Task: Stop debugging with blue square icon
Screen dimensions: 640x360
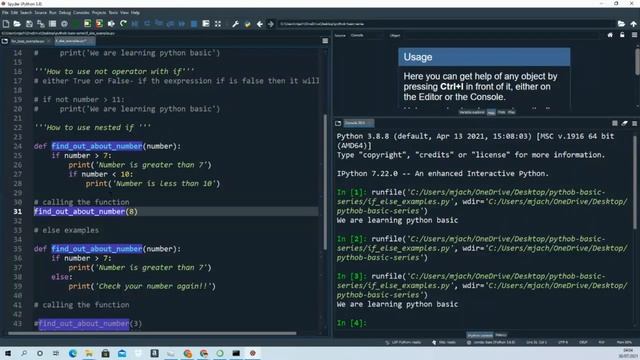Action: (x=194, y=24)
